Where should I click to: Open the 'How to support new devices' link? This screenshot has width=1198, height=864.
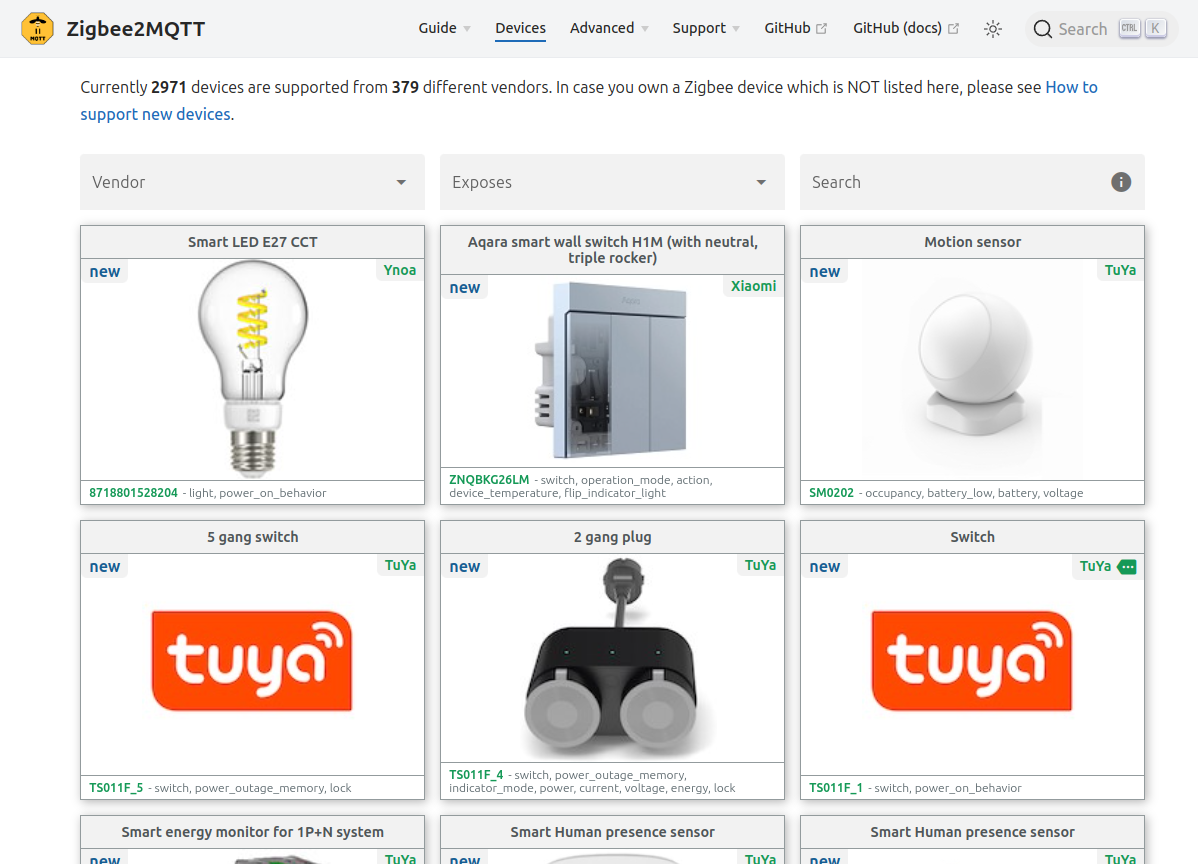pos(589,100)
